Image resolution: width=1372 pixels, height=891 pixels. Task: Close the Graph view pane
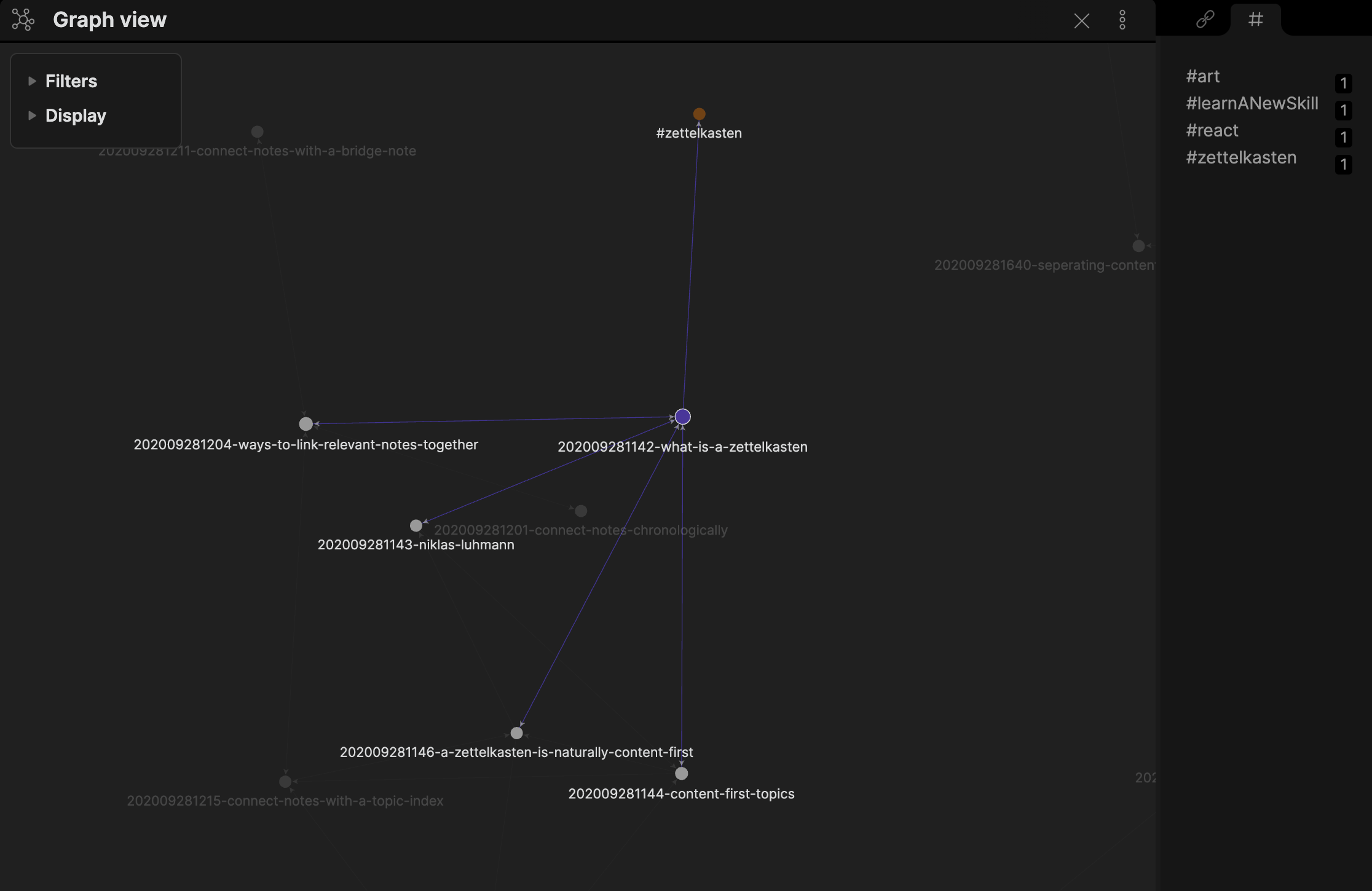(1081, 21)
